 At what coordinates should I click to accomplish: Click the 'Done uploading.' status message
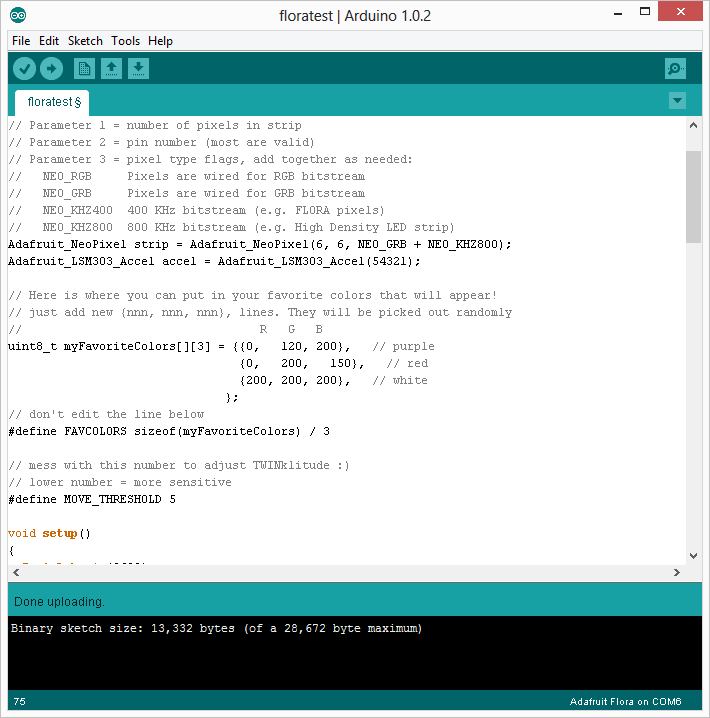pyautogui.click(x=60, y=602)
